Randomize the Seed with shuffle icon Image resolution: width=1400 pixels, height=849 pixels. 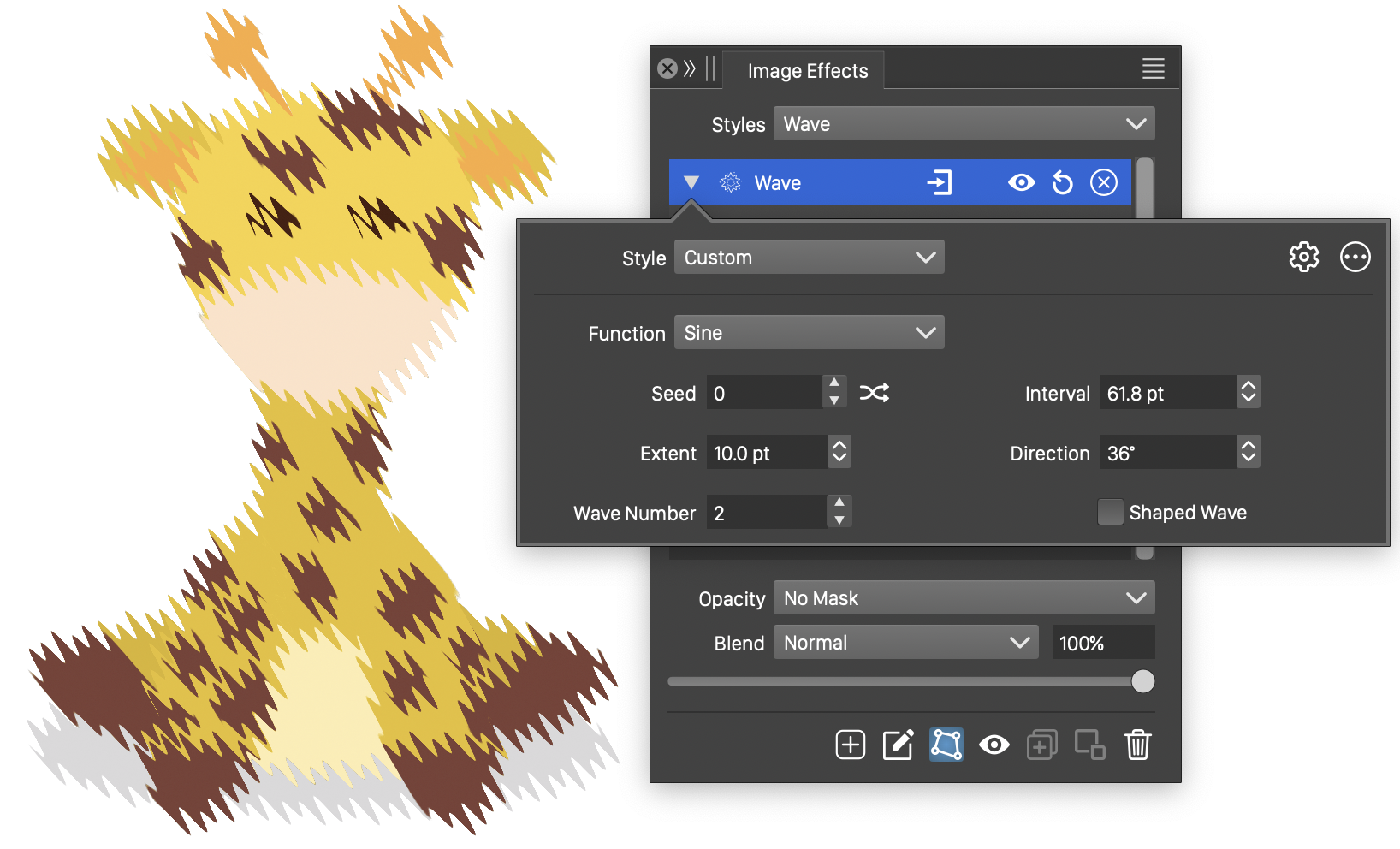pyautogui.click(x=874, y=393)
